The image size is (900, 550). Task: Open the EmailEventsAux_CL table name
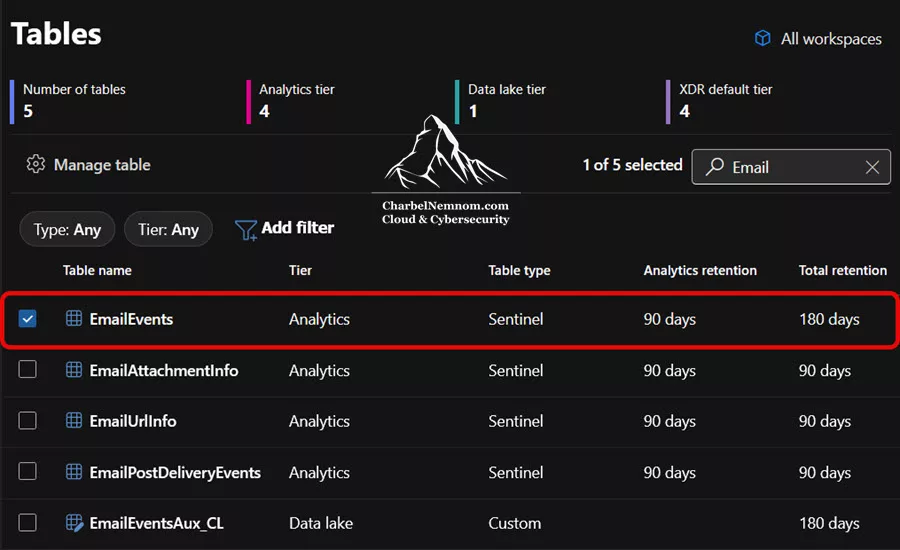156,523
